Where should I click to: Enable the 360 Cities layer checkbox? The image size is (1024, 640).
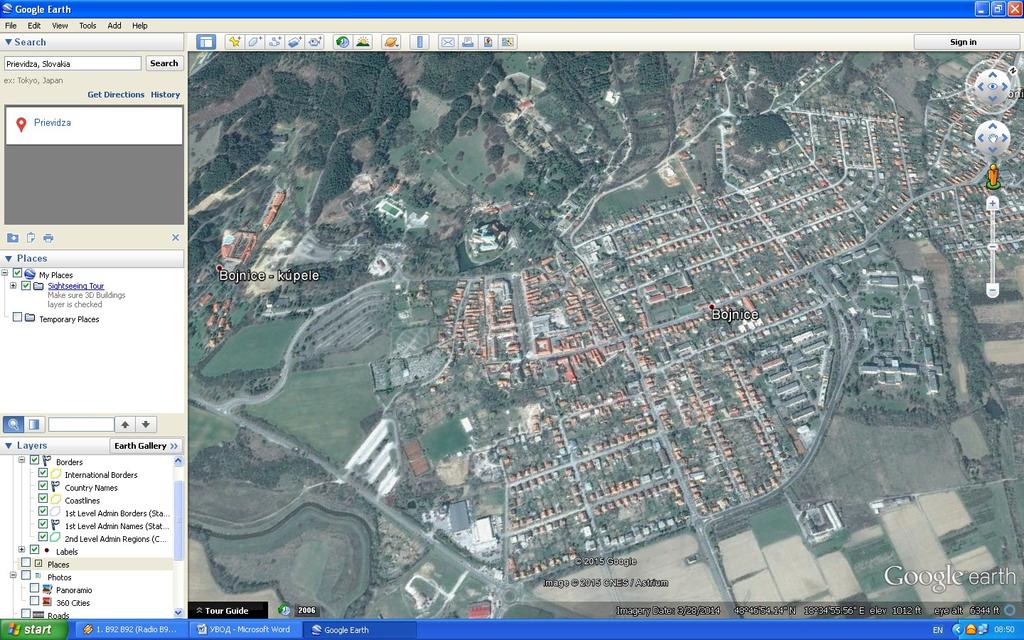35,601
